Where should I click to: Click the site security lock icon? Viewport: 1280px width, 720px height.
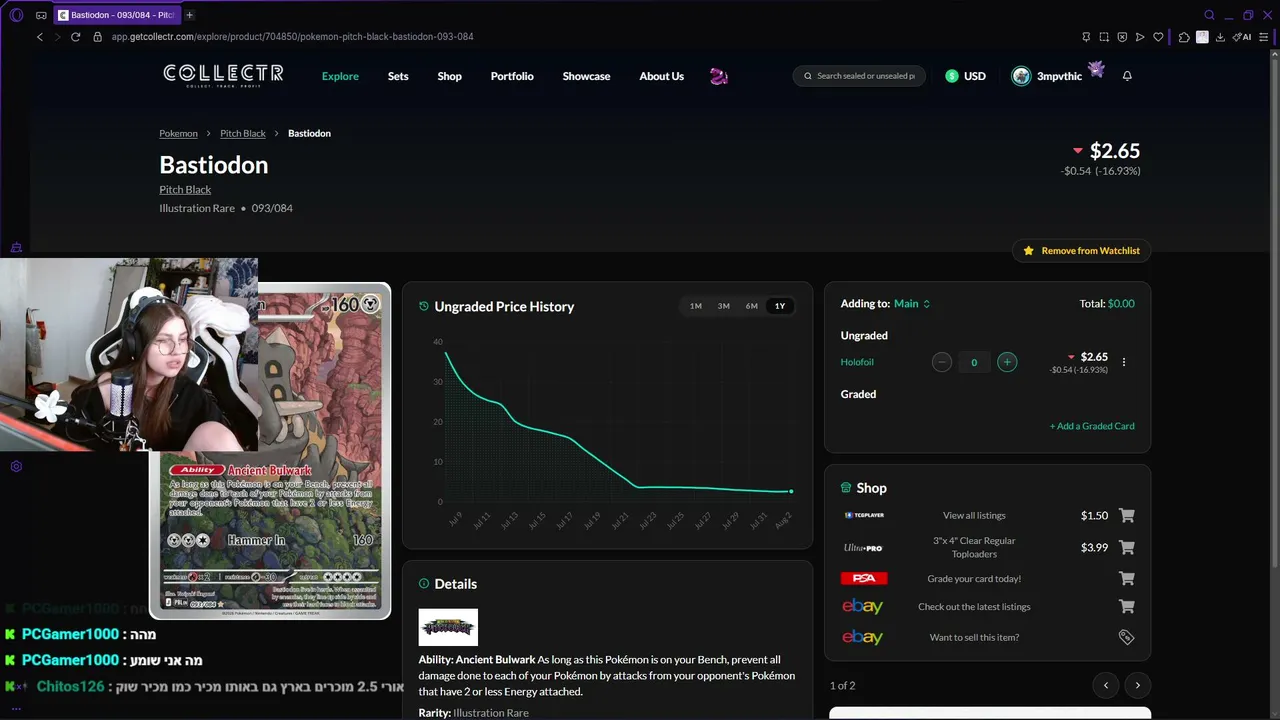coord(98,37)
